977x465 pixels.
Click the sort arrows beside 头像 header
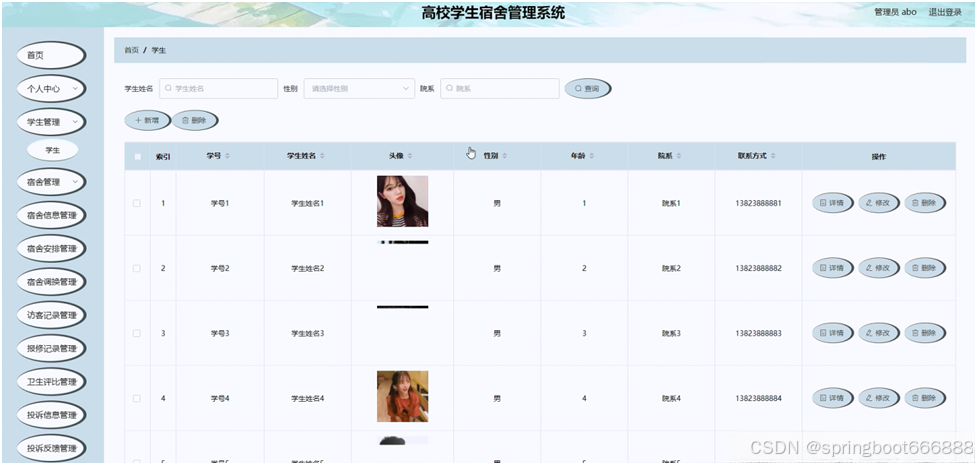(x=409, y=156)
